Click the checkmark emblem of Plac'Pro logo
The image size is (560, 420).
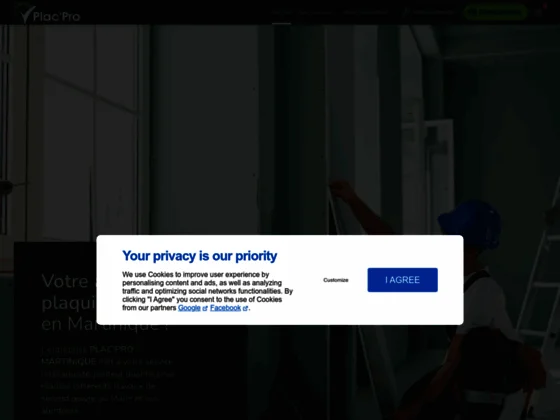point(27,14)
